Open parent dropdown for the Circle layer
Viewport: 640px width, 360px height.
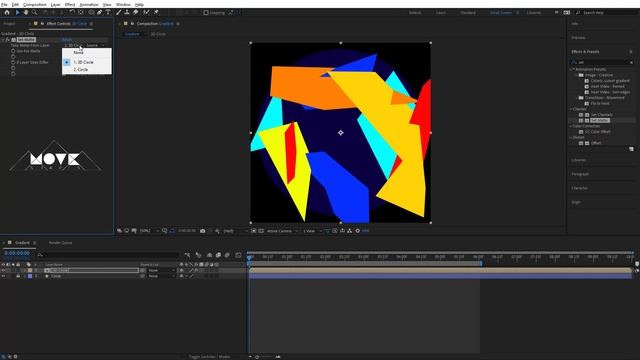click(162, 276)
